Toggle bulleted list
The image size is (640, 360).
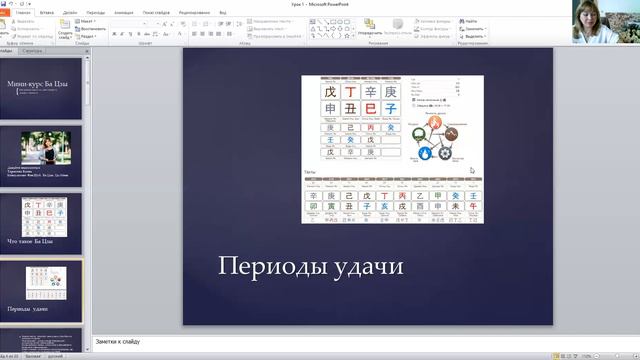pyautogui.click(x=196, y=24)
